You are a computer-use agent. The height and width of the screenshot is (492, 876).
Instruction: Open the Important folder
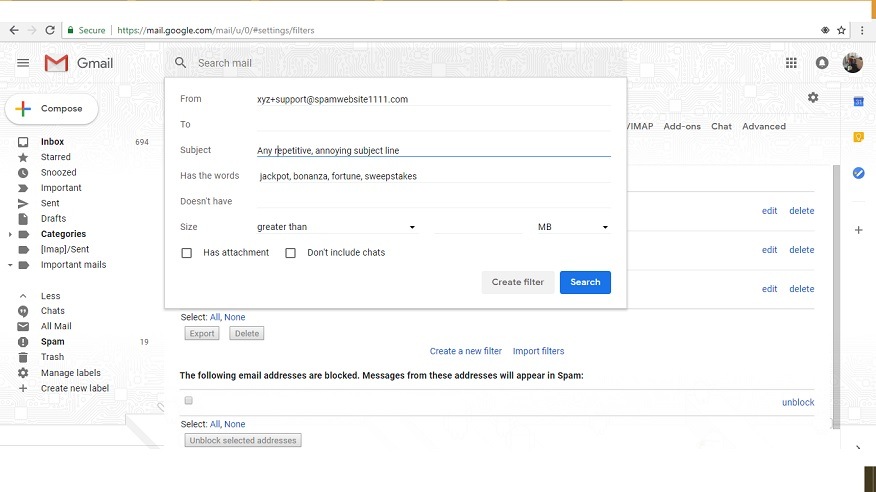point(61,188)
